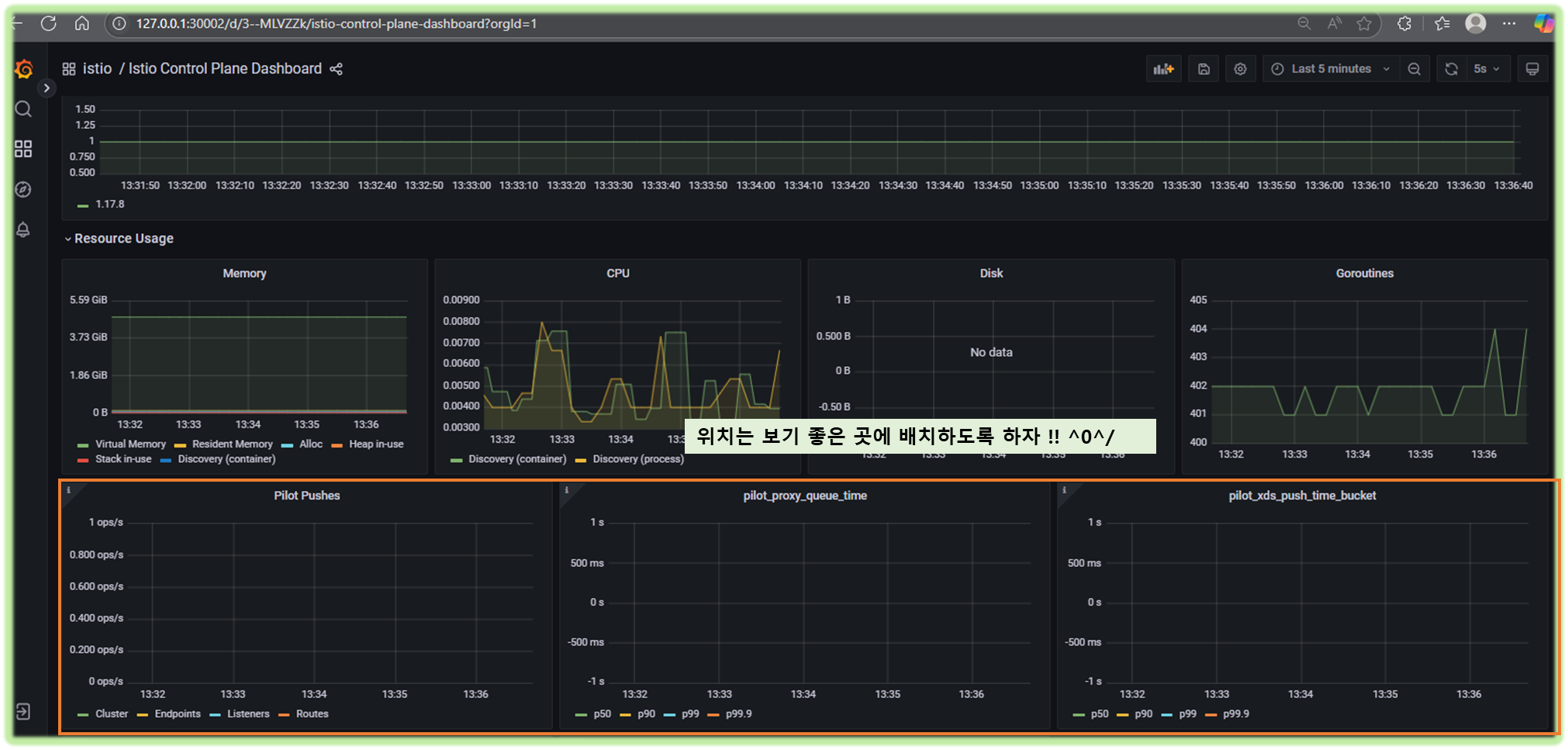Open the pilot_xds_push_time_bucket panel title menu
Image resolution: width=1568 pixels, height=750 pixels.
point(1302,496)
